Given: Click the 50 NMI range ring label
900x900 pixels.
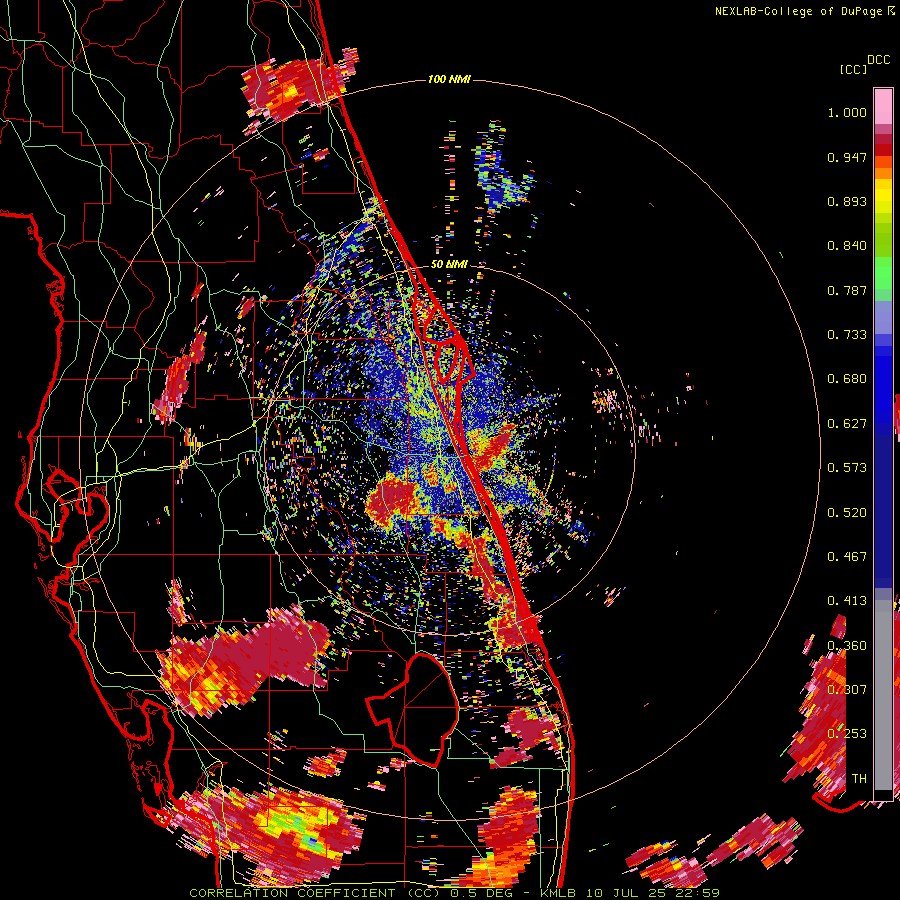Looking at the screenshot, I should (449, 264).
